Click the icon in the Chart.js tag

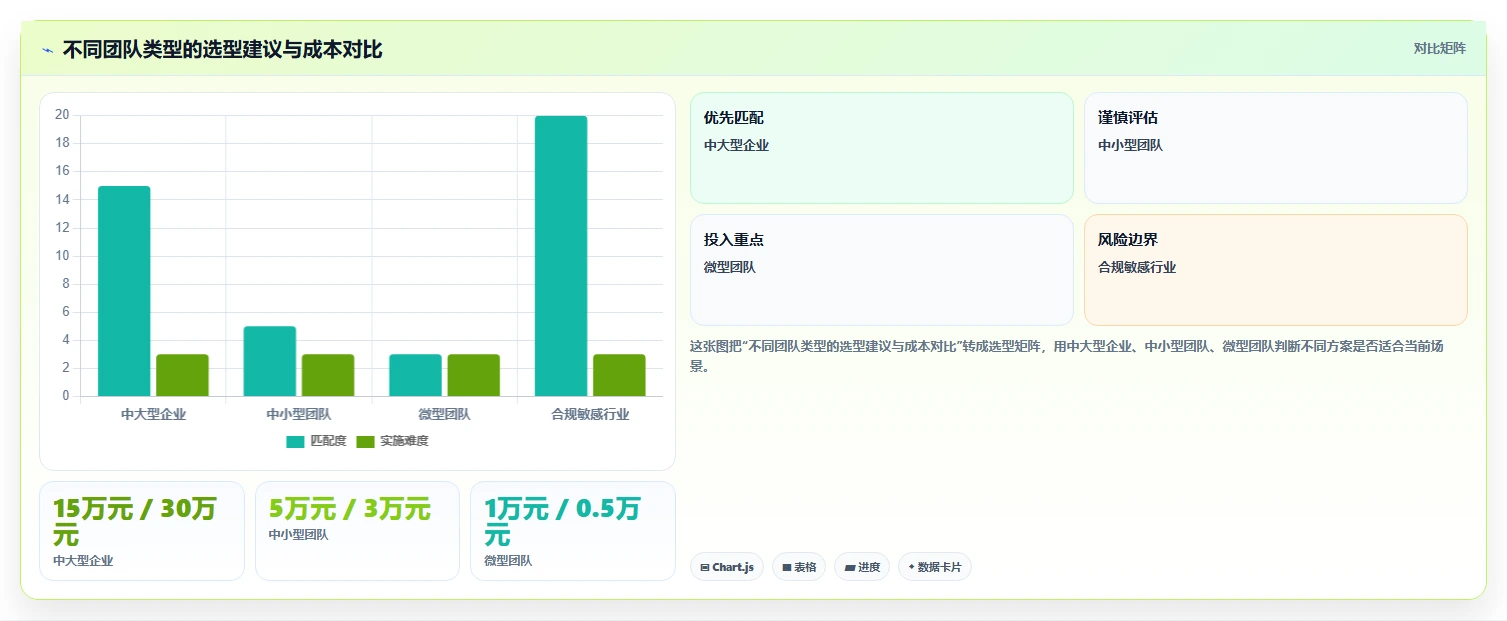[705, 568]
